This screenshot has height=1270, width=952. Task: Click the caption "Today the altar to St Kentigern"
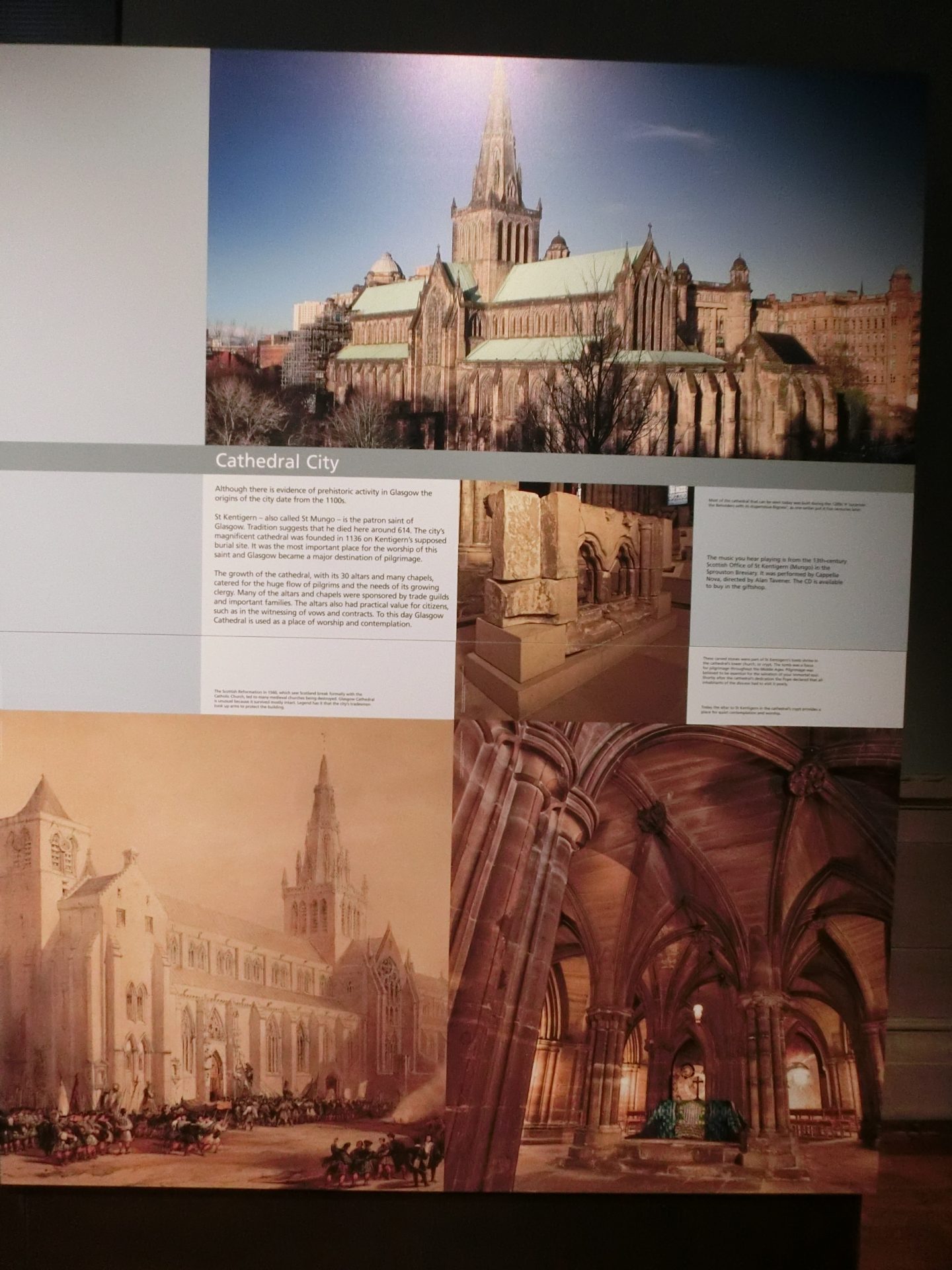[x=762, y=710]
